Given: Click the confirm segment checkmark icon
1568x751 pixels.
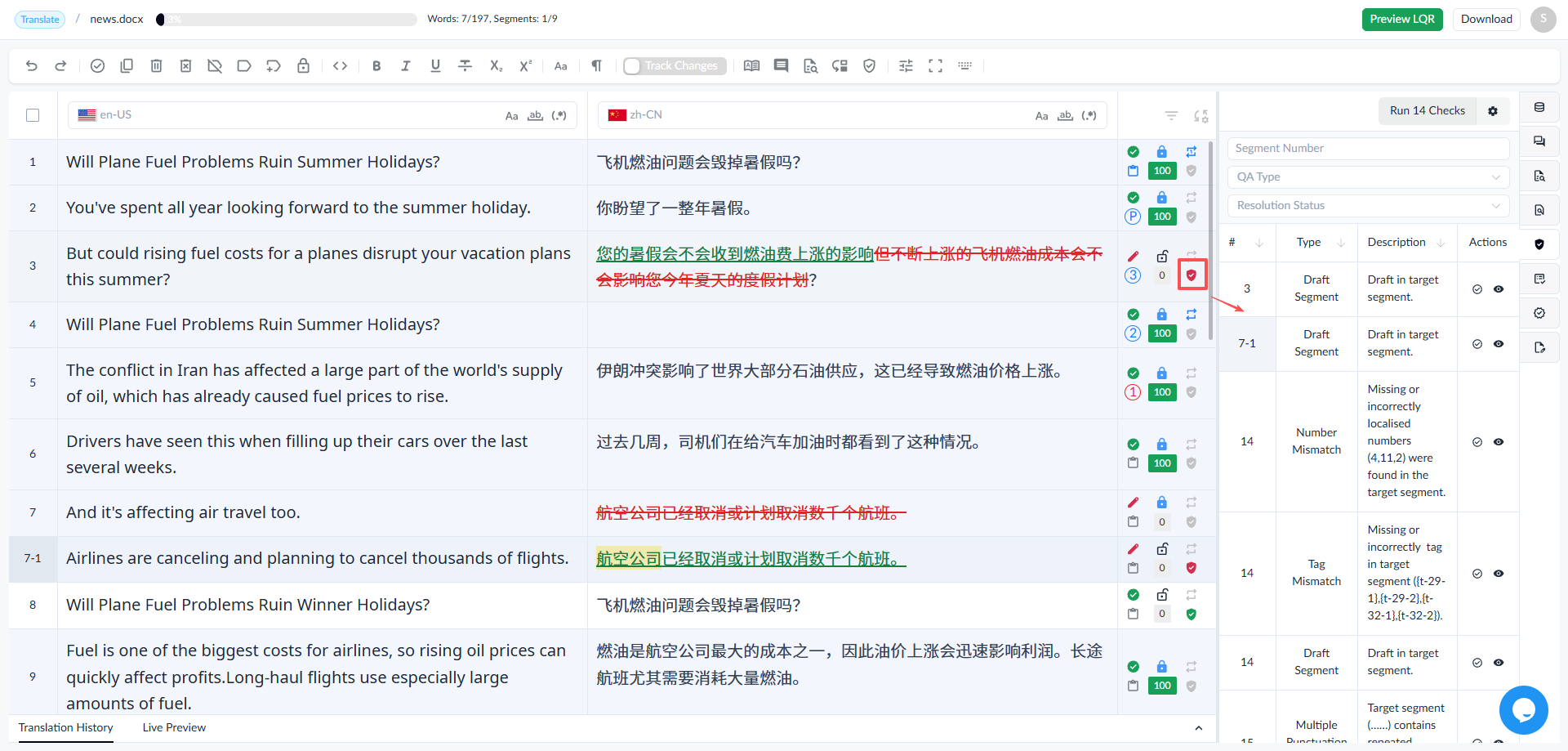Looking at the screenshot, I should pos(97,66).
